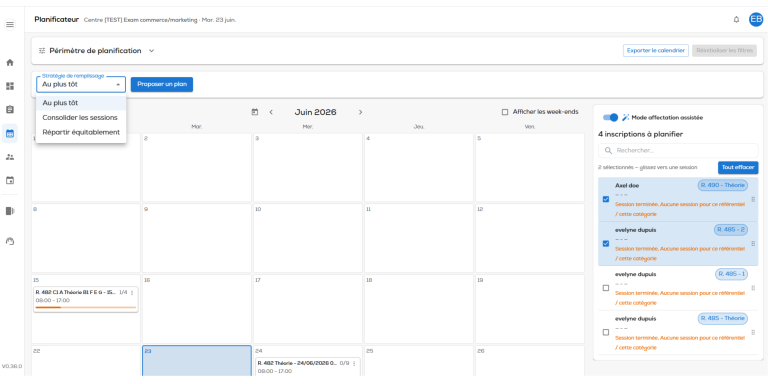Click day 19 calendar cell
Screen dimensions: 768x384
point(530,309)
